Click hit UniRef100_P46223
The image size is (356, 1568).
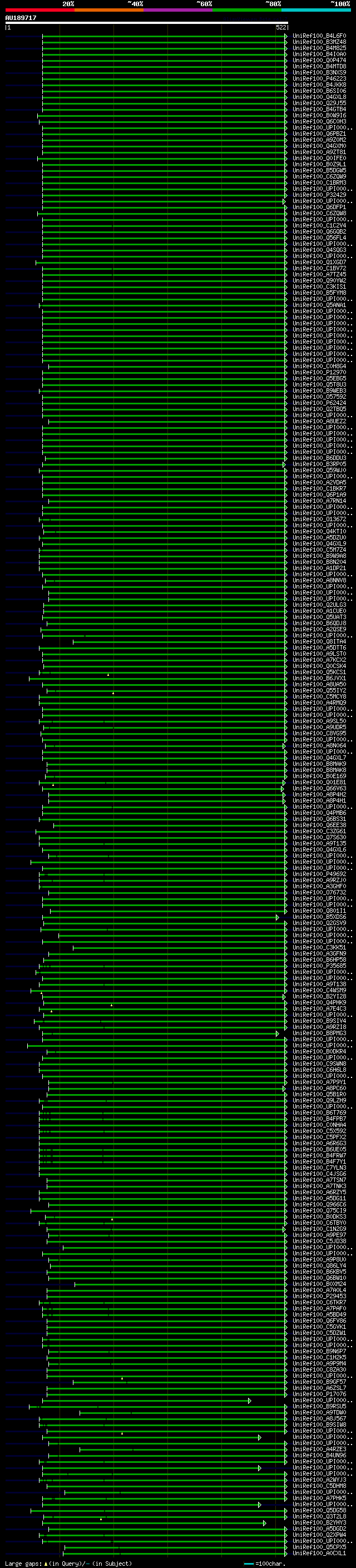(x=319, y=78)
